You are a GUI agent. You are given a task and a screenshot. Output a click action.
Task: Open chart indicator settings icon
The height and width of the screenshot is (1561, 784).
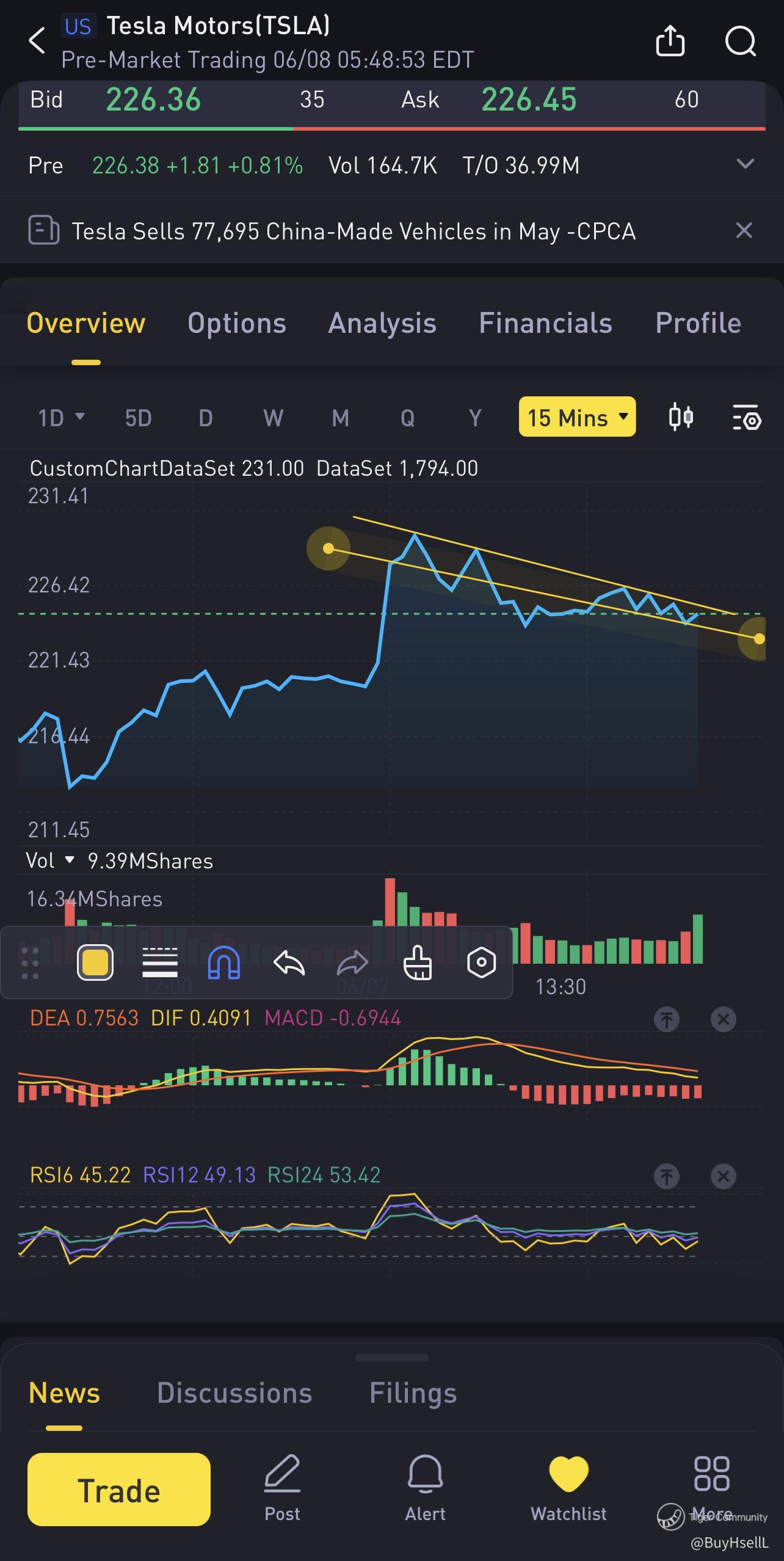746,418
